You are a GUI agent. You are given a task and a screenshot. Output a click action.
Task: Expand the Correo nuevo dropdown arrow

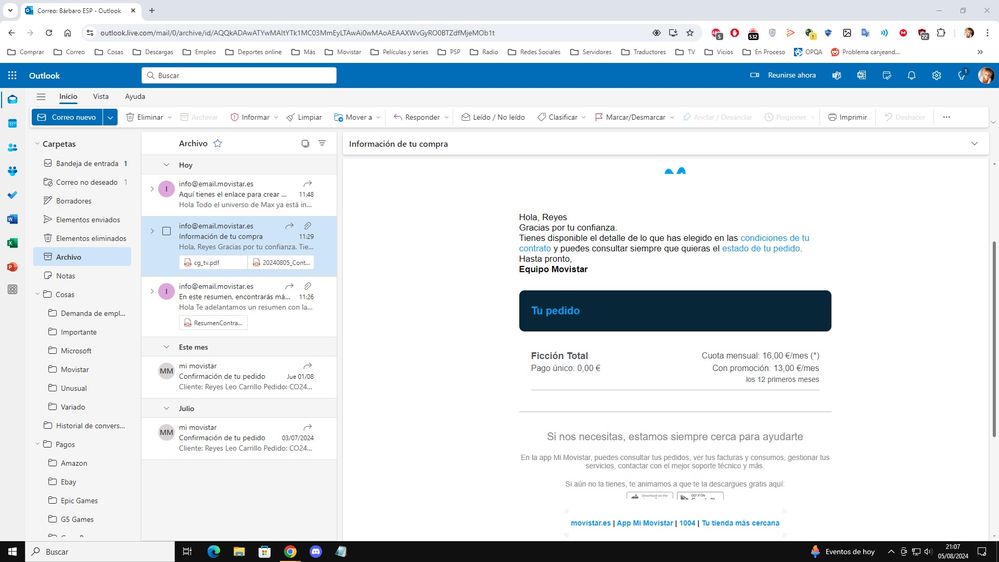coord(110,117)
